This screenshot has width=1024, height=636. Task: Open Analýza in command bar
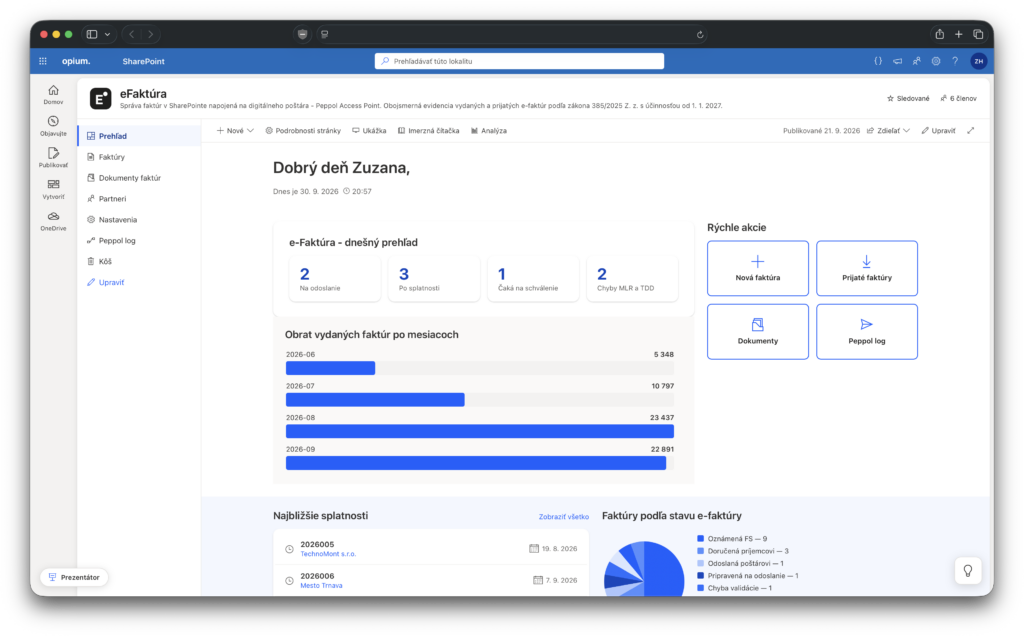click(x=488, y=131)
